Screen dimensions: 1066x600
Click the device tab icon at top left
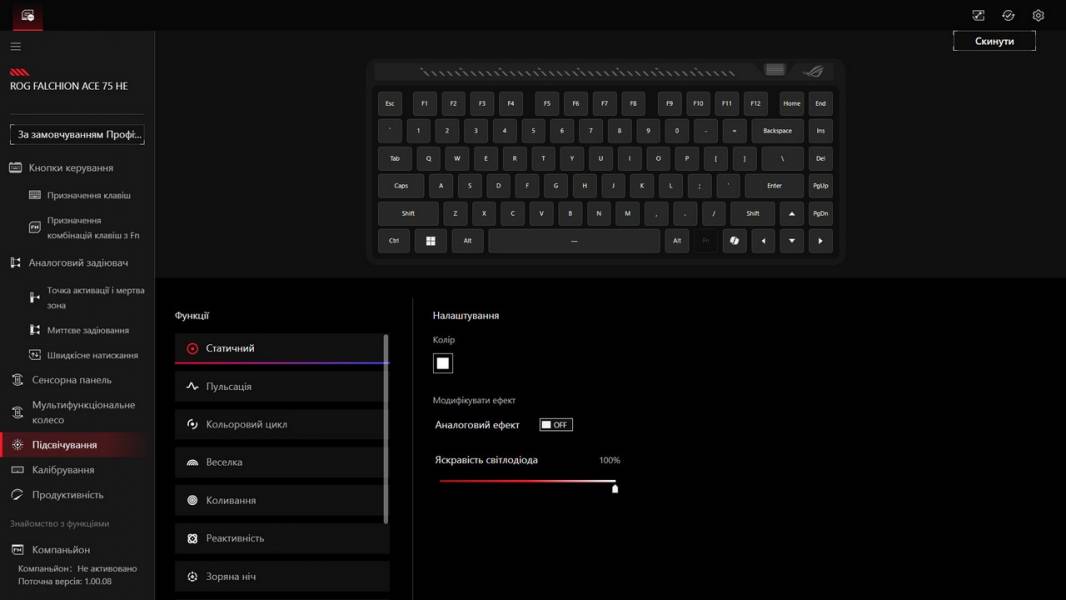[27, 15]
